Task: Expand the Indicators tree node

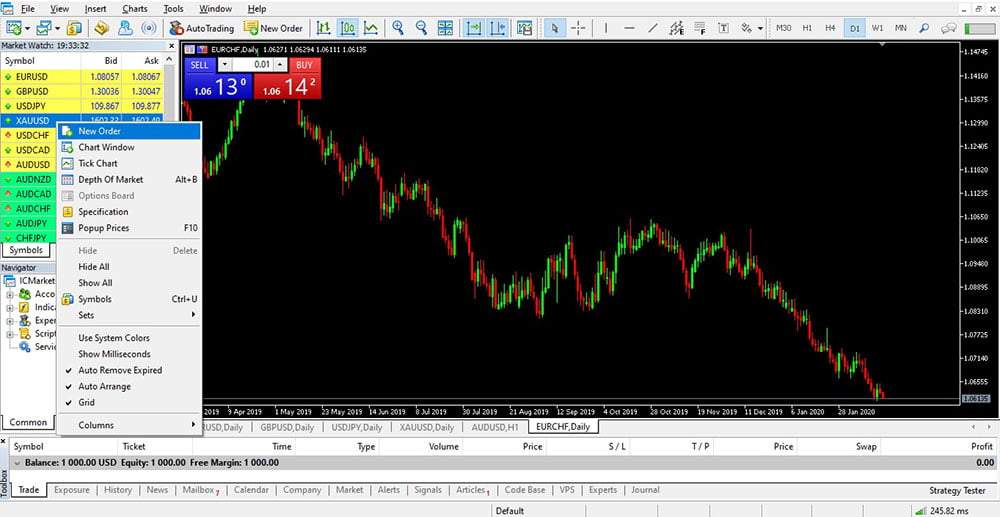Action: pyautogui.click(x=10, y=308)
